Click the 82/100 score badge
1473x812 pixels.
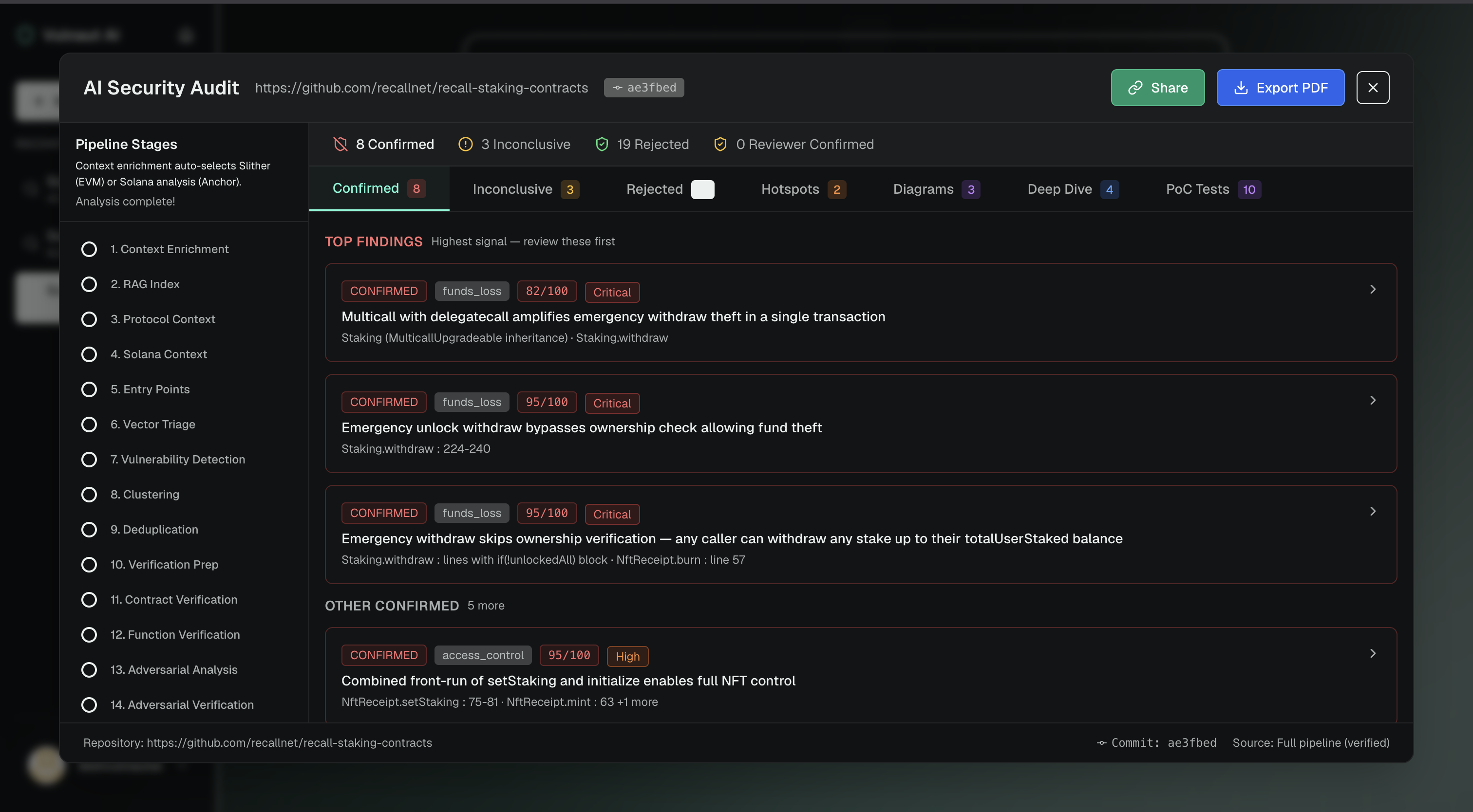click(x=547, y=291)
